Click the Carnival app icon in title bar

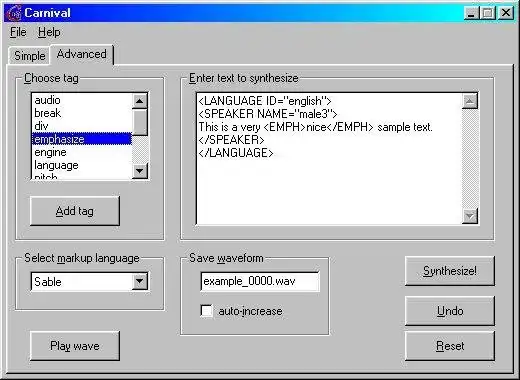[15, 13]
